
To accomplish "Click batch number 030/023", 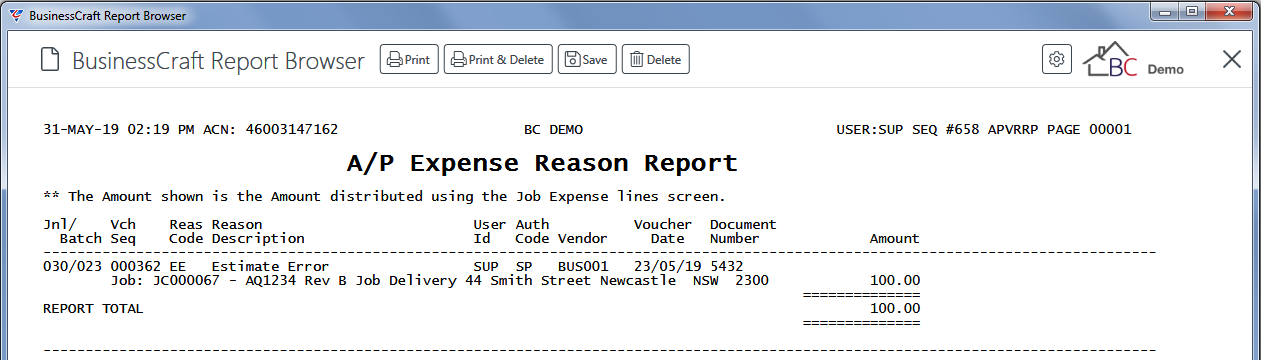I will (72, 267).
